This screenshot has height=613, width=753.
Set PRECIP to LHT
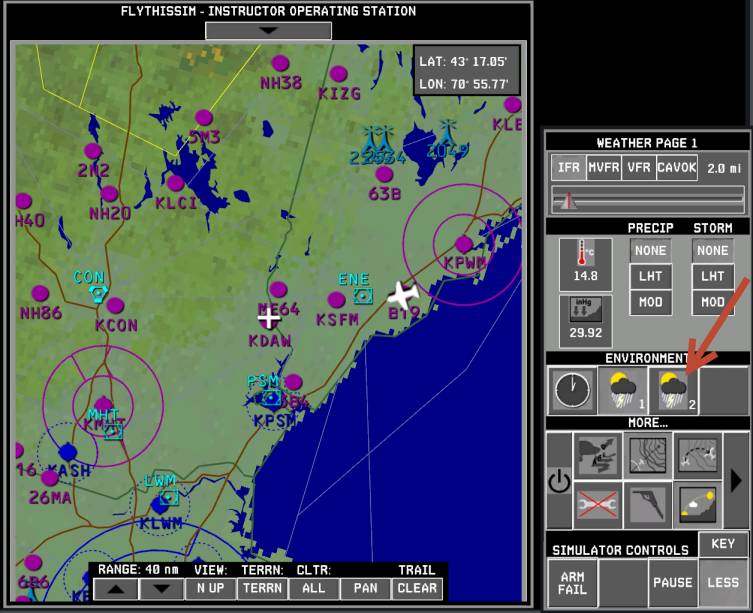(x=651, y=276)
